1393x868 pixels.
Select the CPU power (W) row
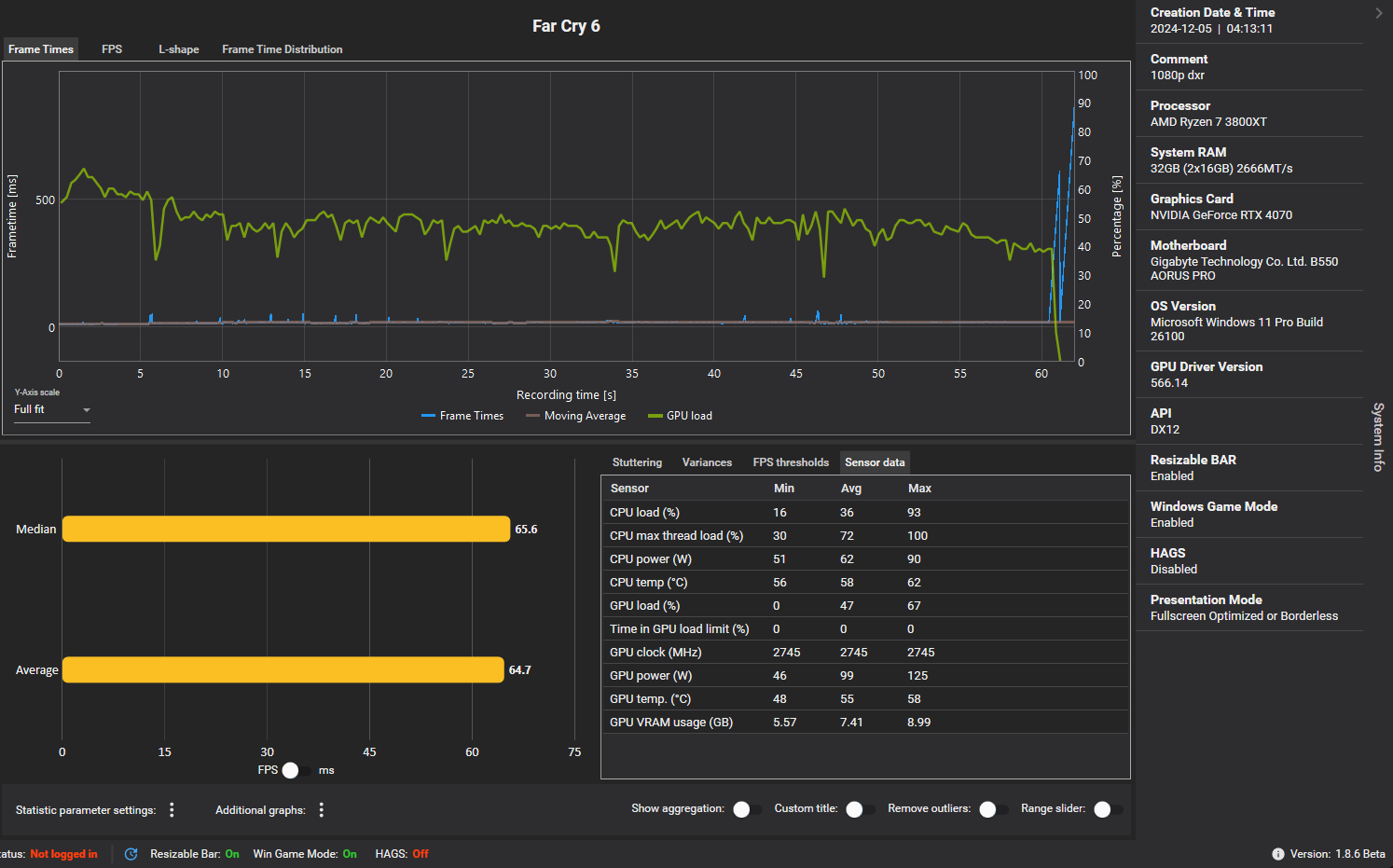coord(865,559)
